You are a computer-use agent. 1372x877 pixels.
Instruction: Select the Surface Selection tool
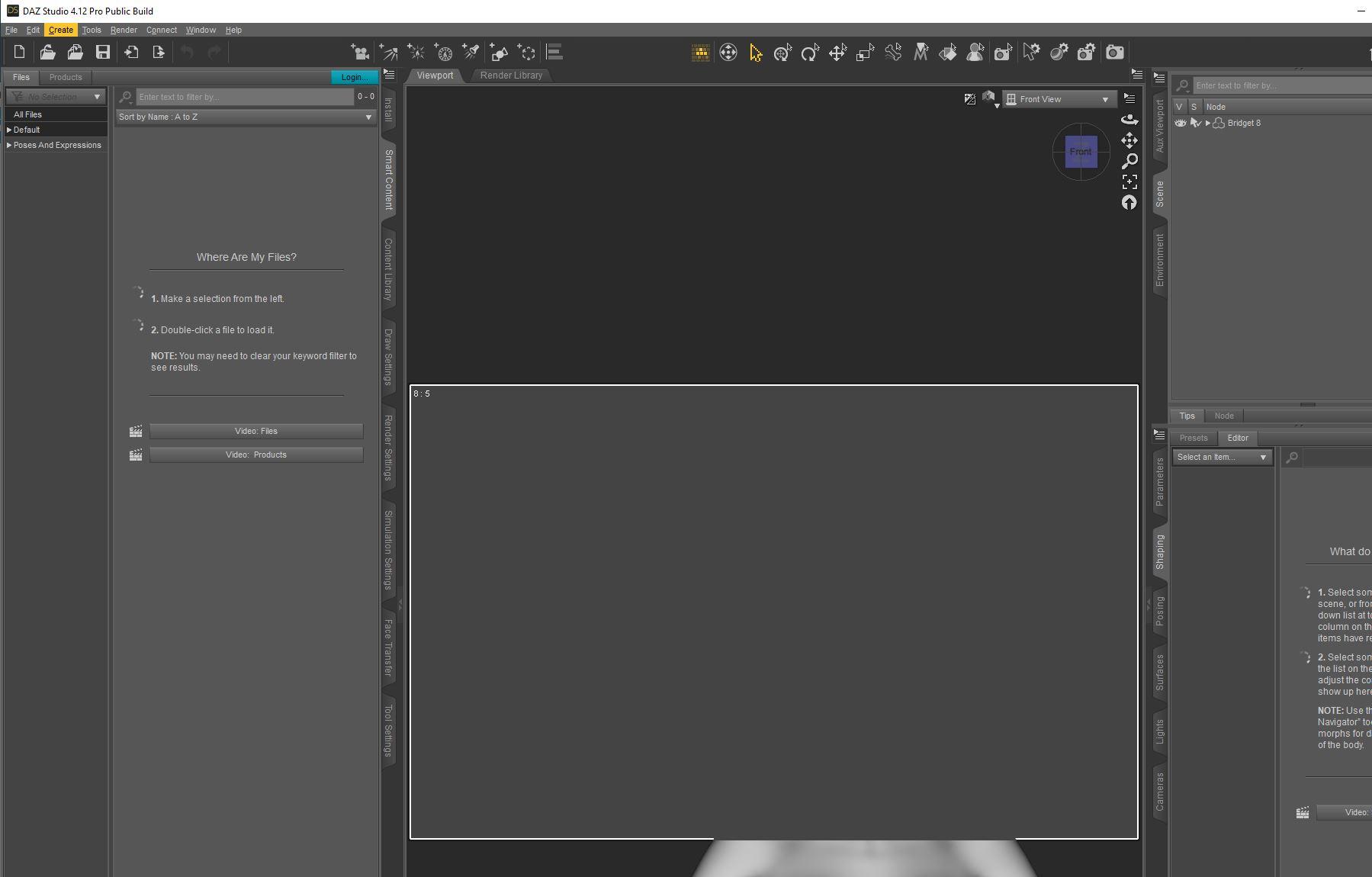(x=948, y=52)
